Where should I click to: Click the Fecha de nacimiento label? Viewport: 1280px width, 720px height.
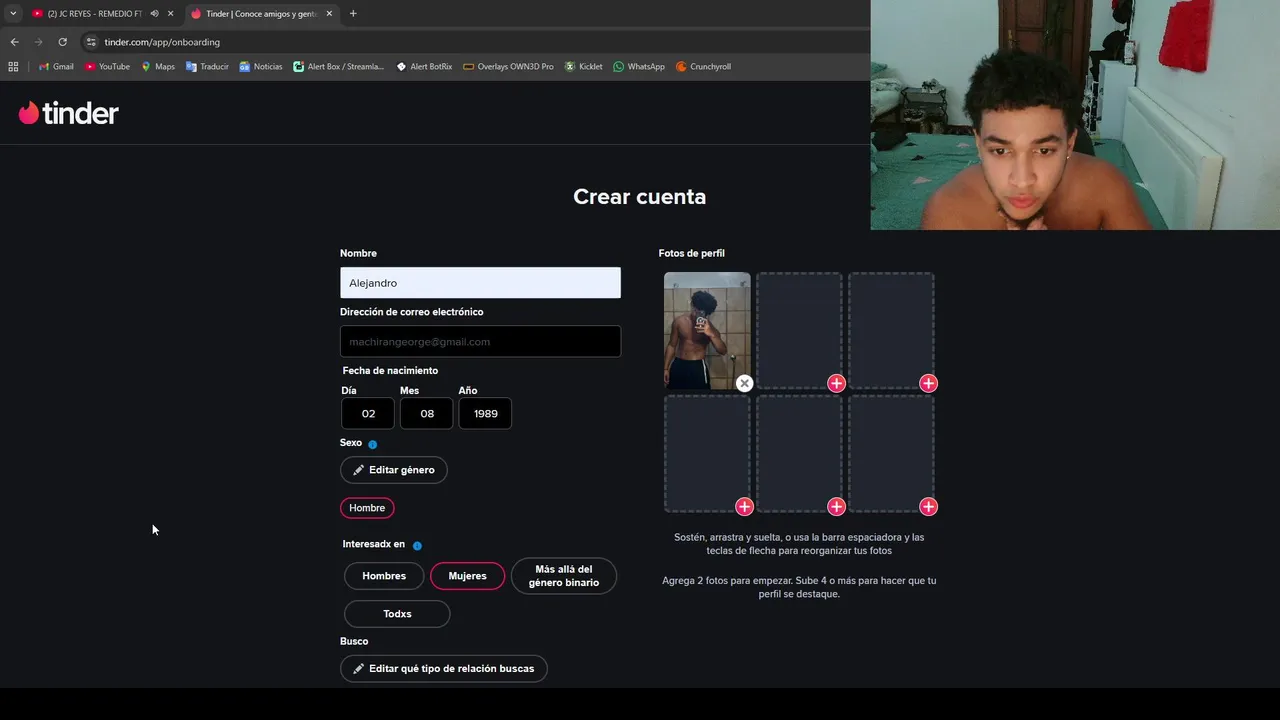[x=390, y=371]
